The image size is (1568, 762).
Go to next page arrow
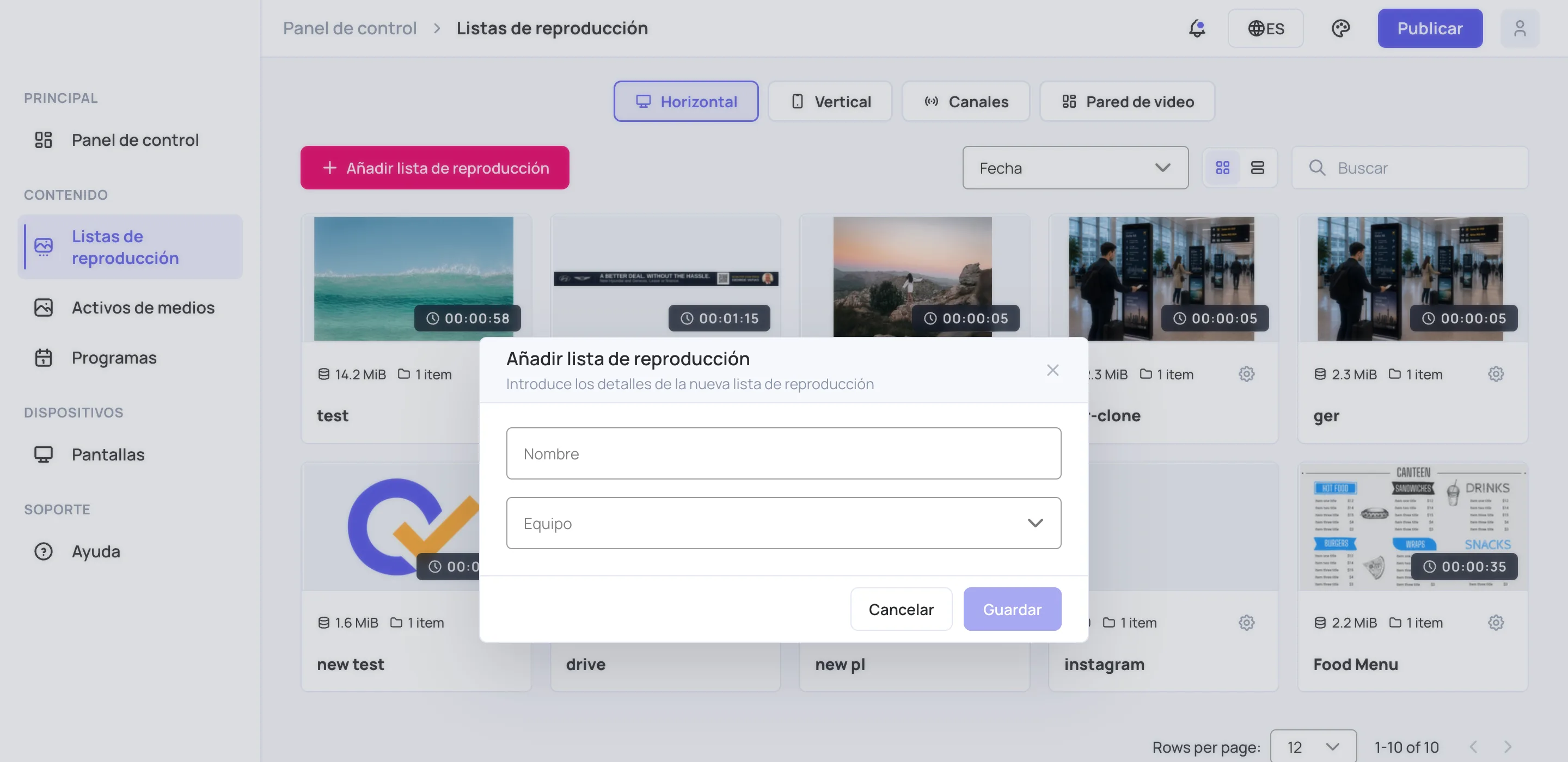click(x=1508, y=747)
